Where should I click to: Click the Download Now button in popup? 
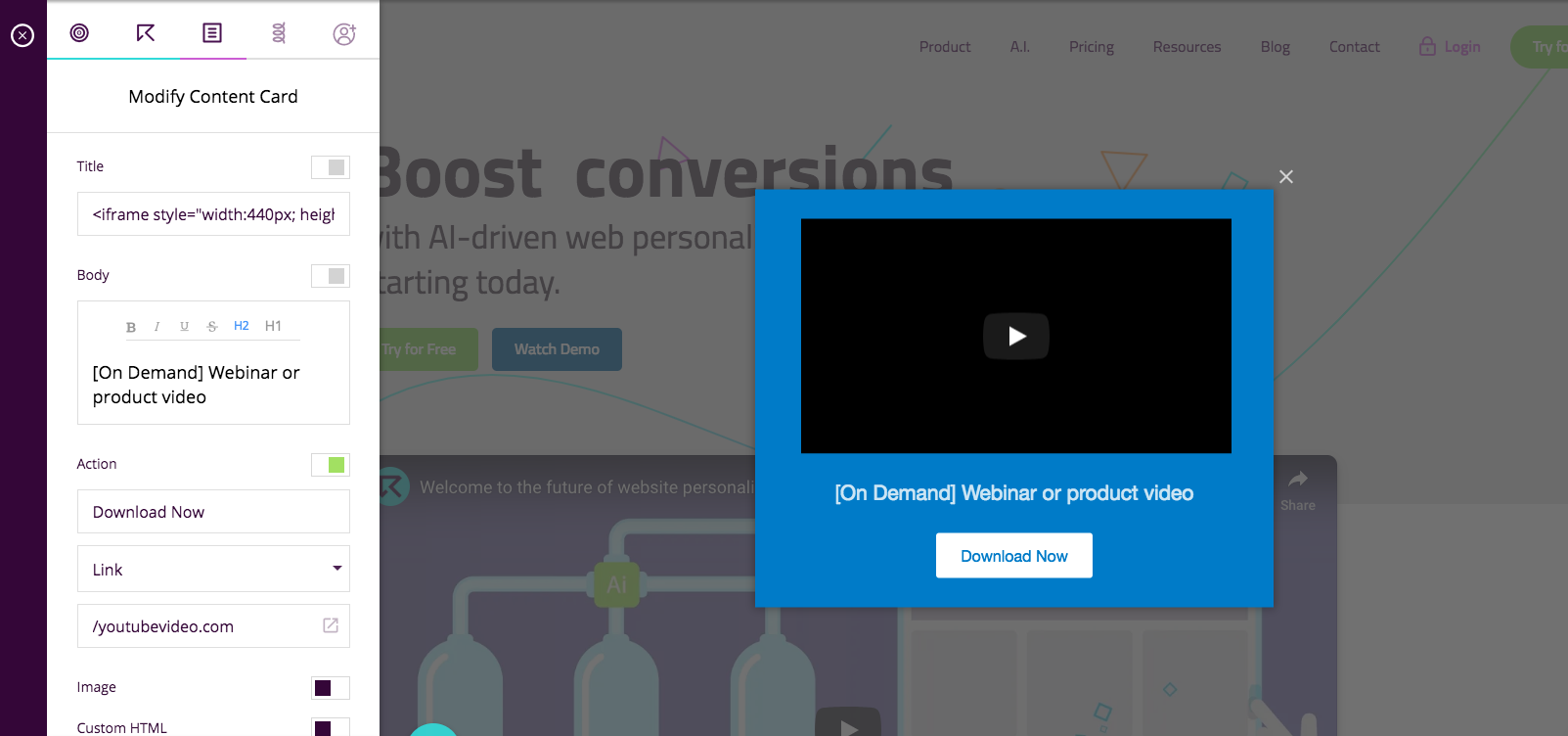click(1014, 556)
